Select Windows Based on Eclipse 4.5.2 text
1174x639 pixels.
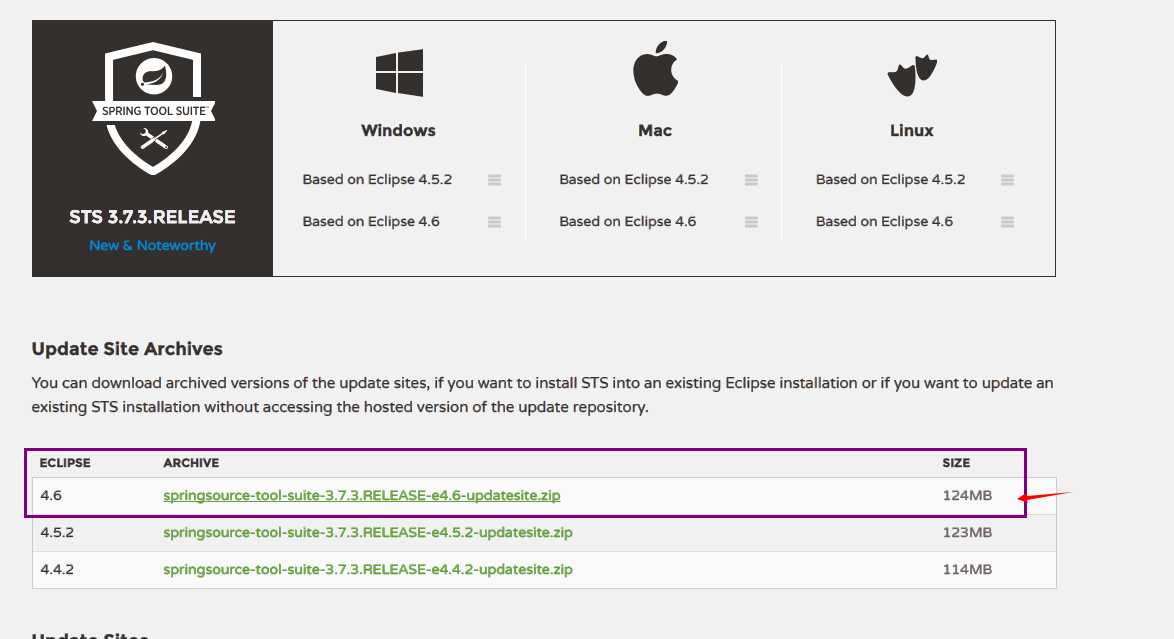point(377,180)
